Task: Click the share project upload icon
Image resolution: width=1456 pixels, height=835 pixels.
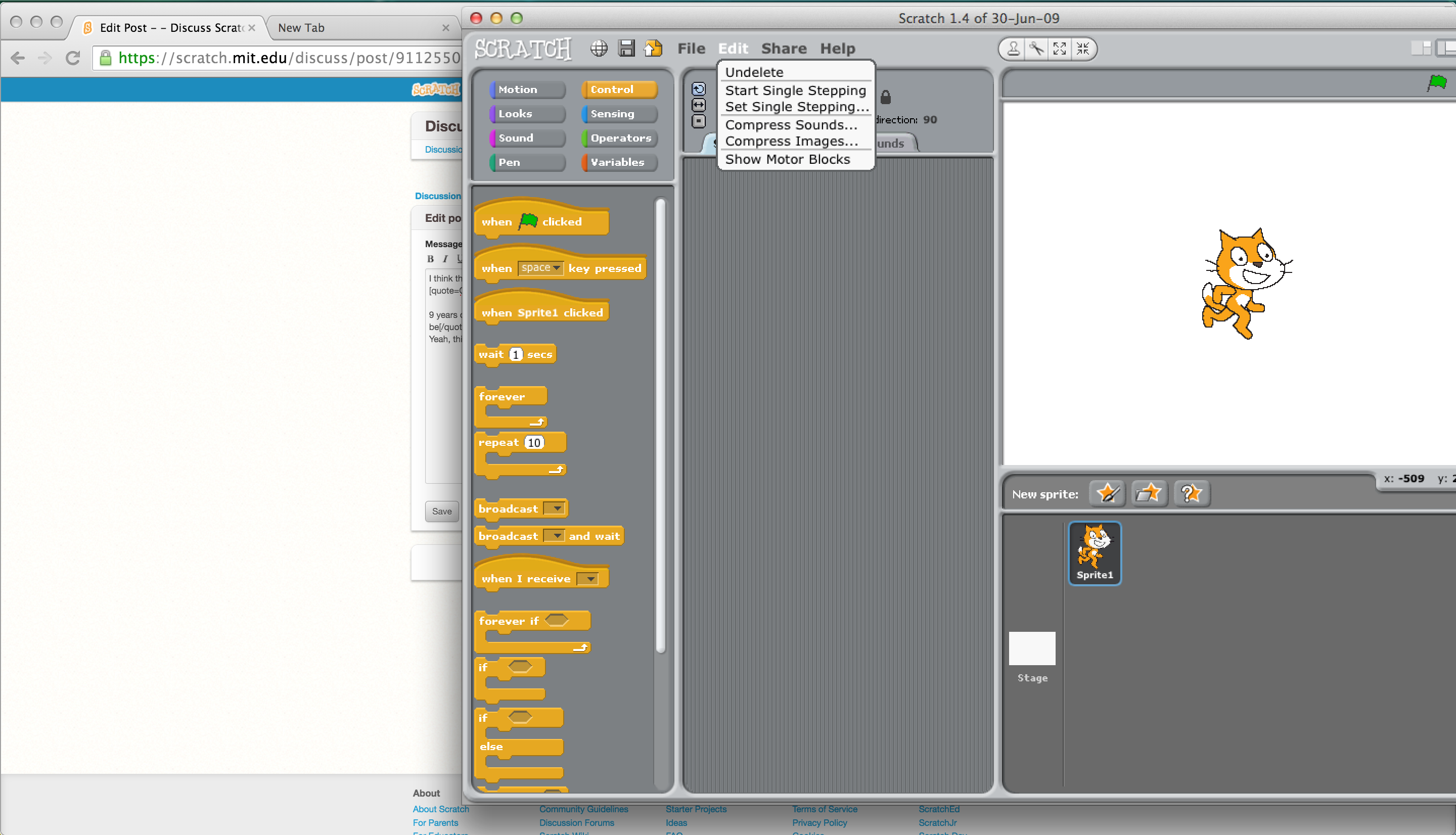Action: click(x=653, y=49)
